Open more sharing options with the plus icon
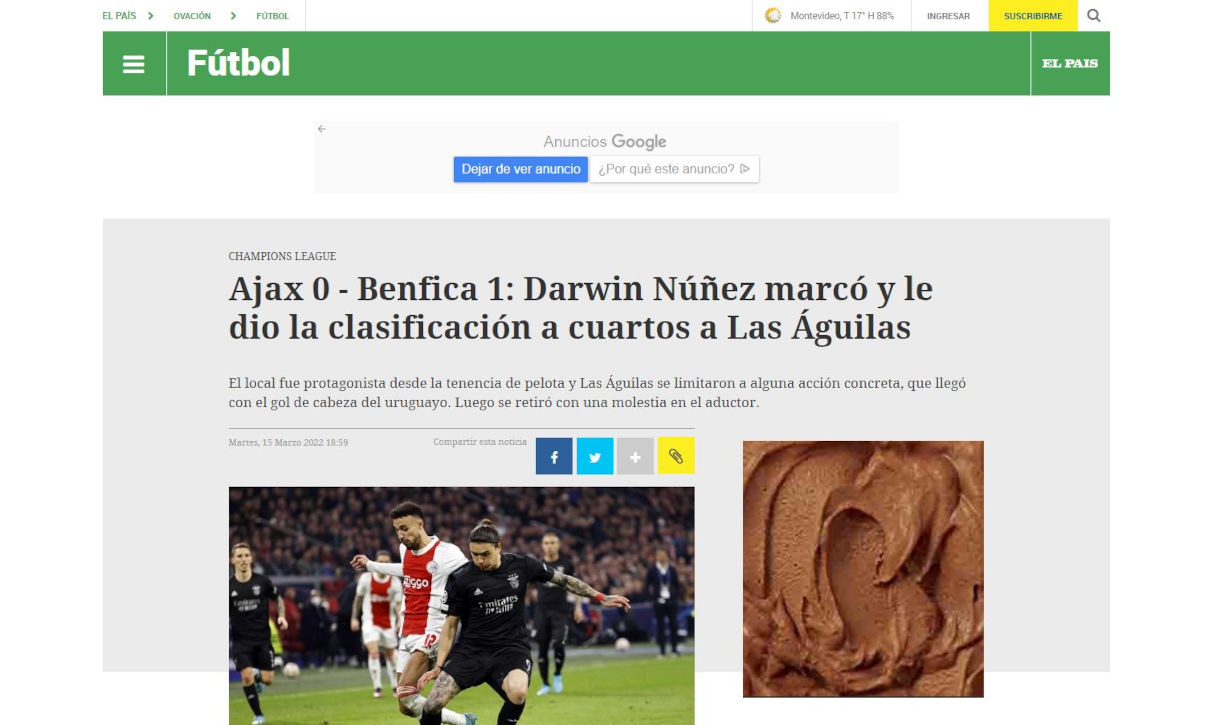This screenshot has width=1208, height=725. [635, 456]
